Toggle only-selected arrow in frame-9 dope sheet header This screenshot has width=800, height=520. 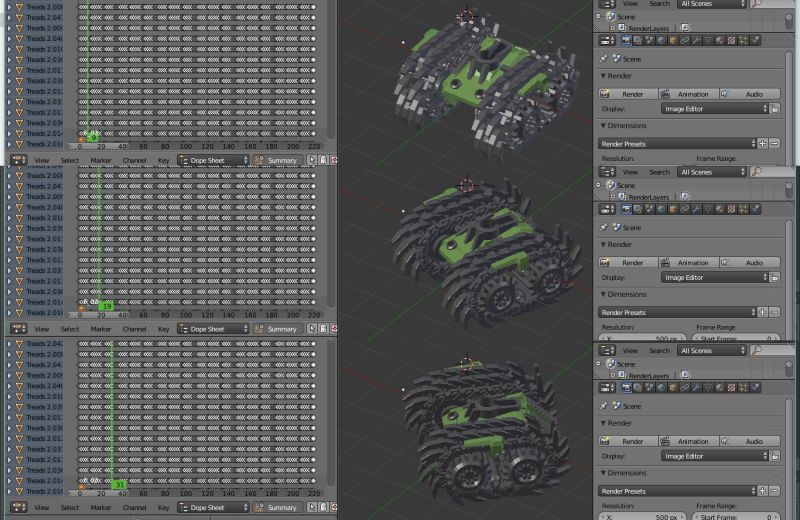[312, 160]
